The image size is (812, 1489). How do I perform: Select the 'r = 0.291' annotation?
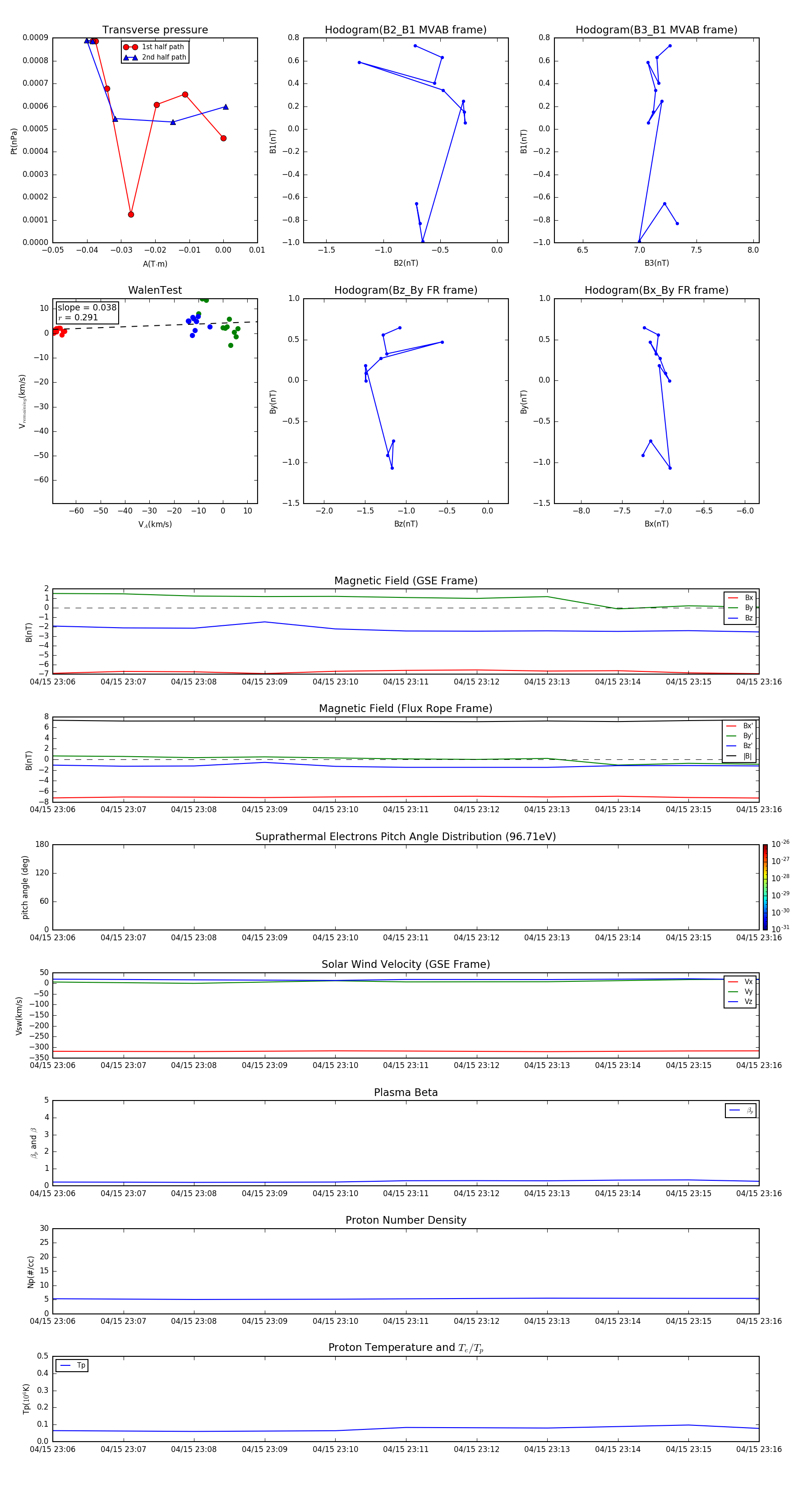coord(78,317)
